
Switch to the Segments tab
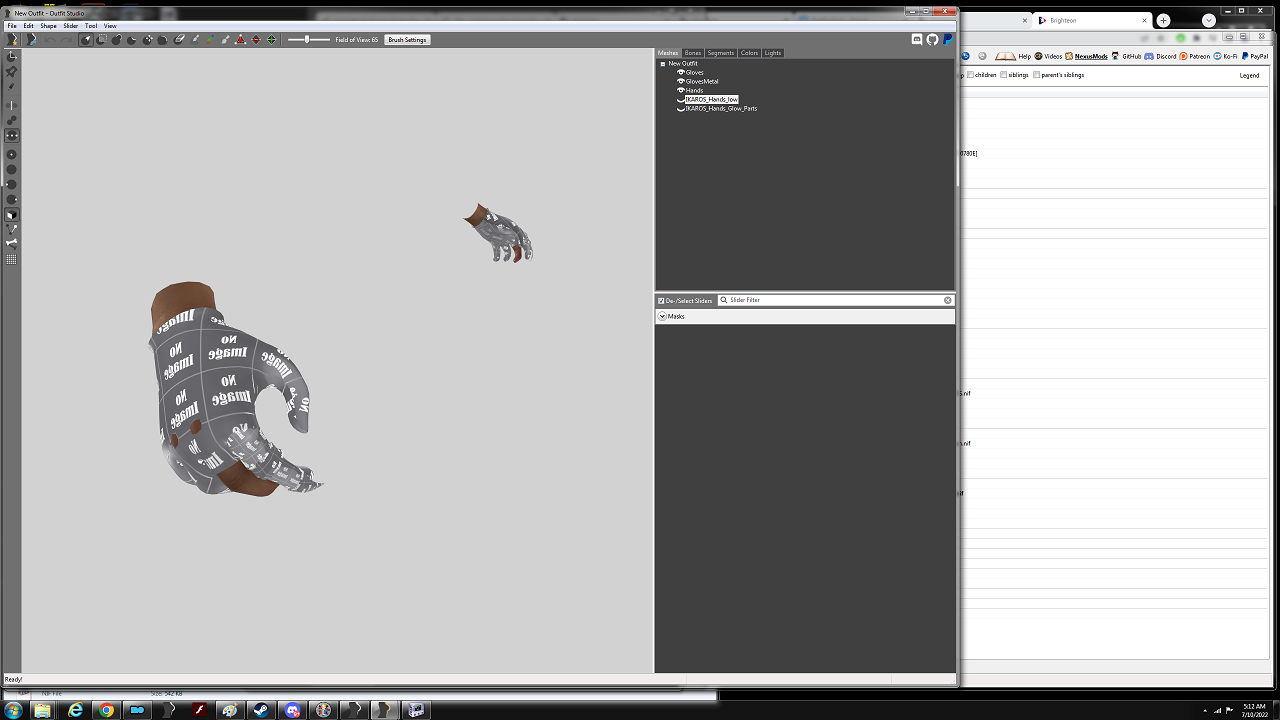(721, 53)
